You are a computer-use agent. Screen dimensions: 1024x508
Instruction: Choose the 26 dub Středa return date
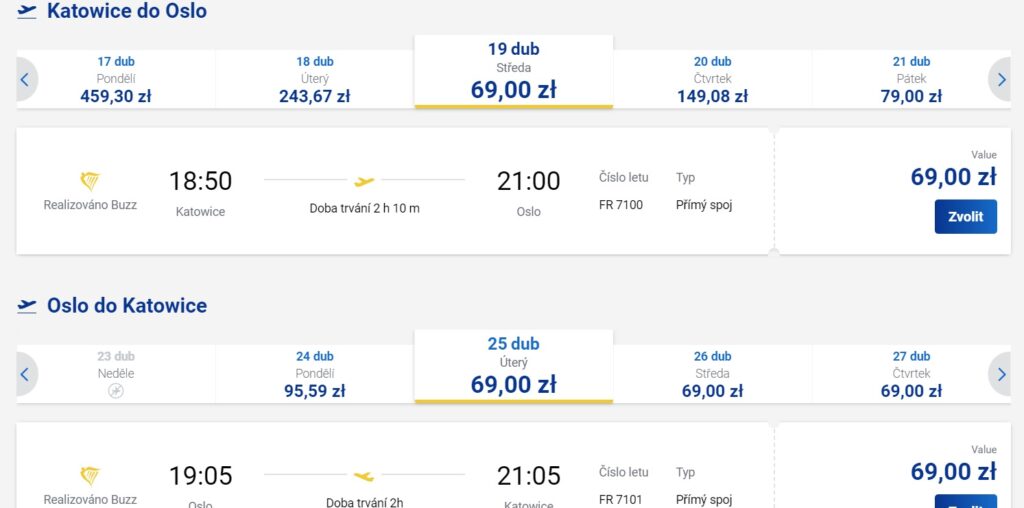(x=712, y=375)
